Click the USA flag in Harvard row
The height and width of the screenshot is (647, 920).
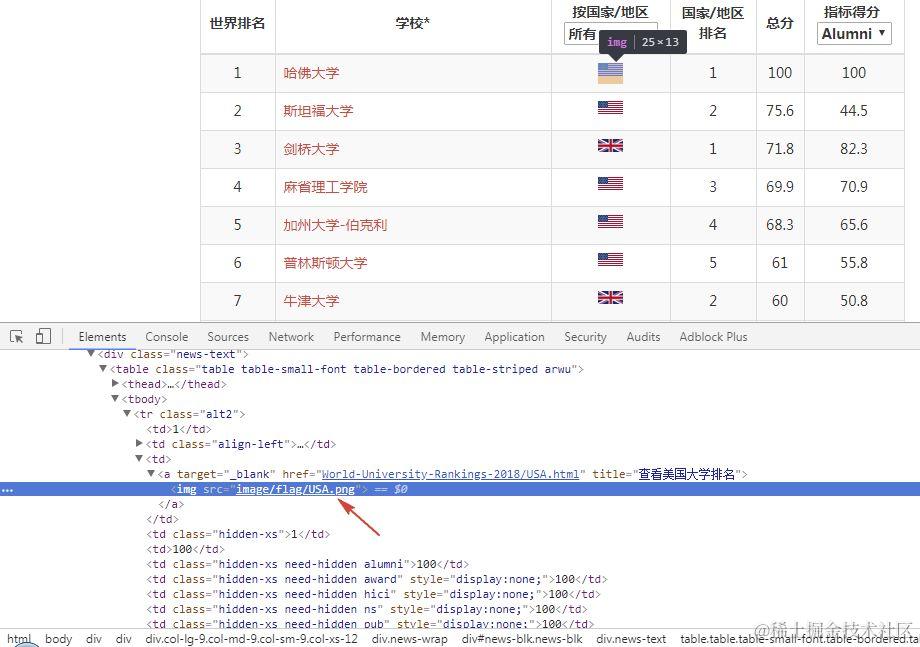pos(610,73)
